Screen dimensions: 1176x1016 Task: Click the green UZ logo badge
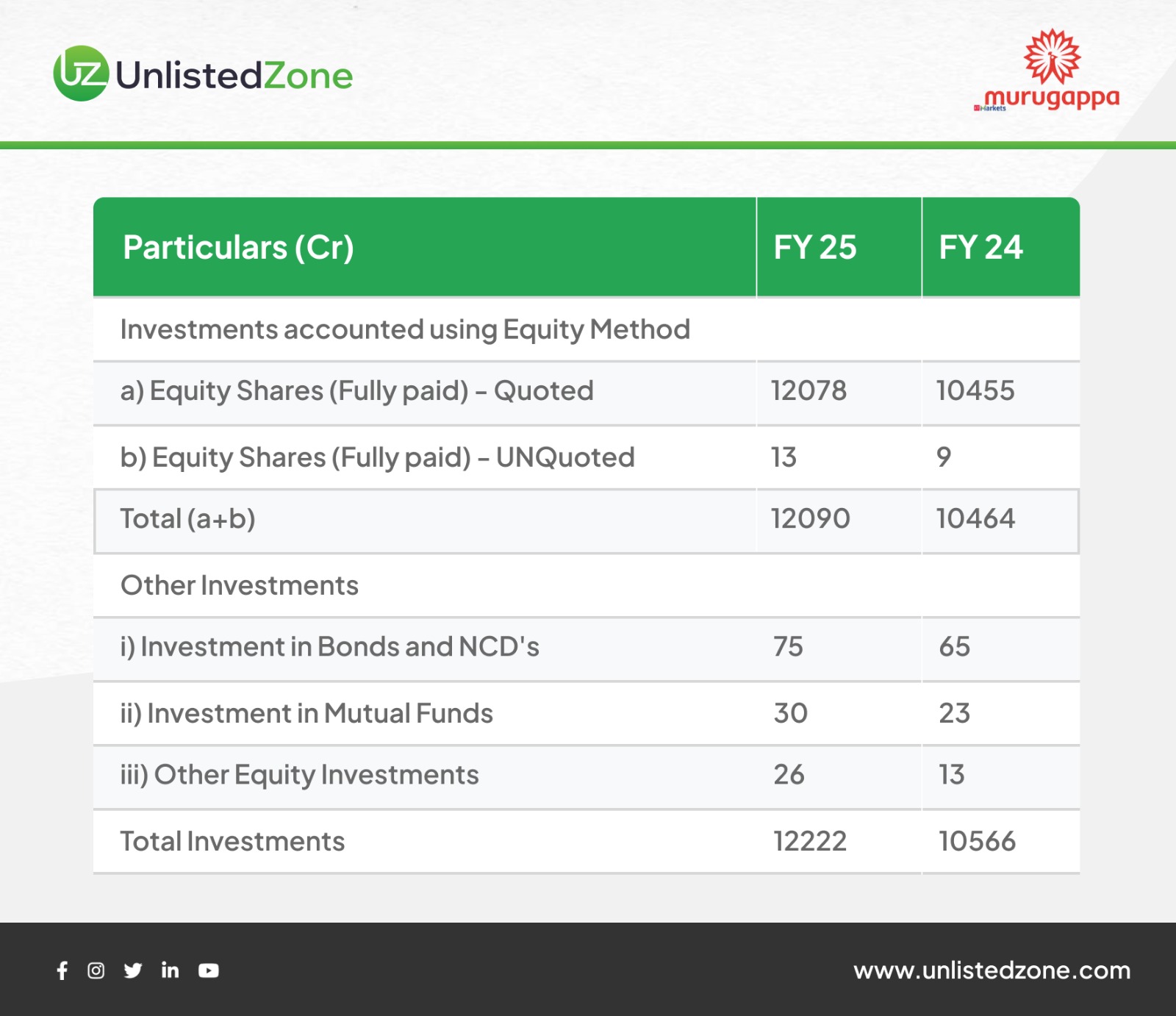pos(81,74)
